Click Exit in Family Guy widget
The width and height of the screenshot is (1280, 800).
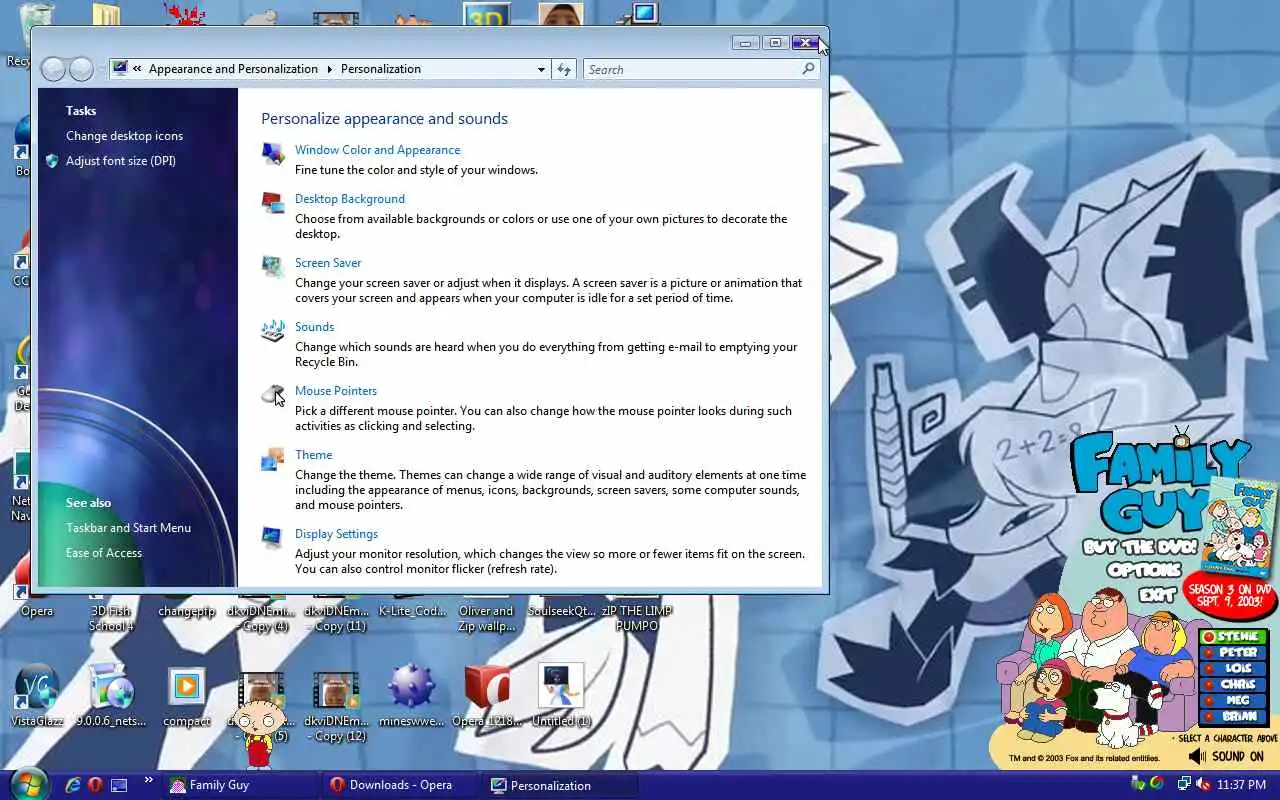[x=1156, y=594]
